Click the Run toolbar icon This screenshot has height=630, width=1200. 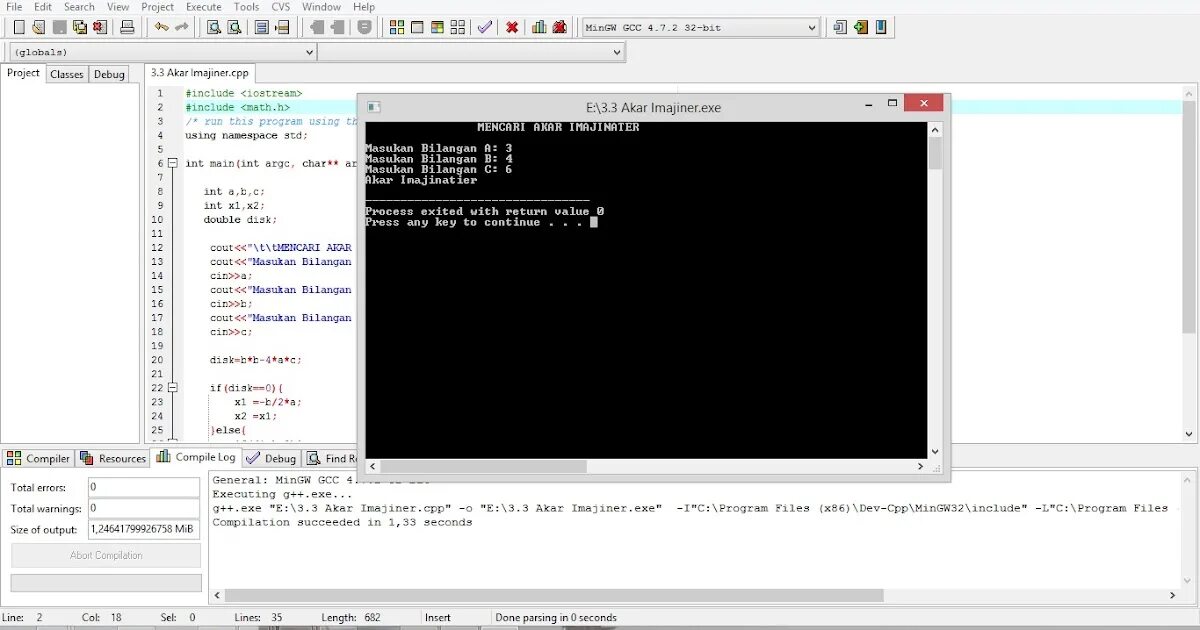pos(418,27)
